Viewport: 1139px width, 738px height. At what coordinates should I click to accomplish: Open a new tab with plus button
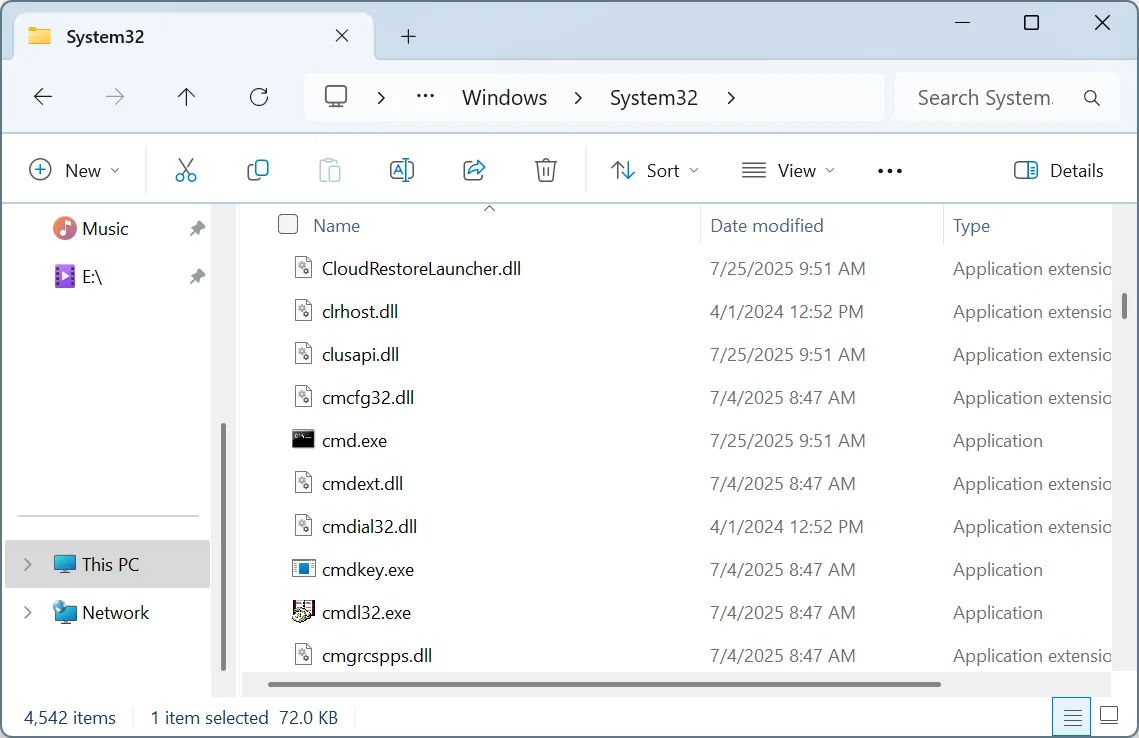point(408,36)
